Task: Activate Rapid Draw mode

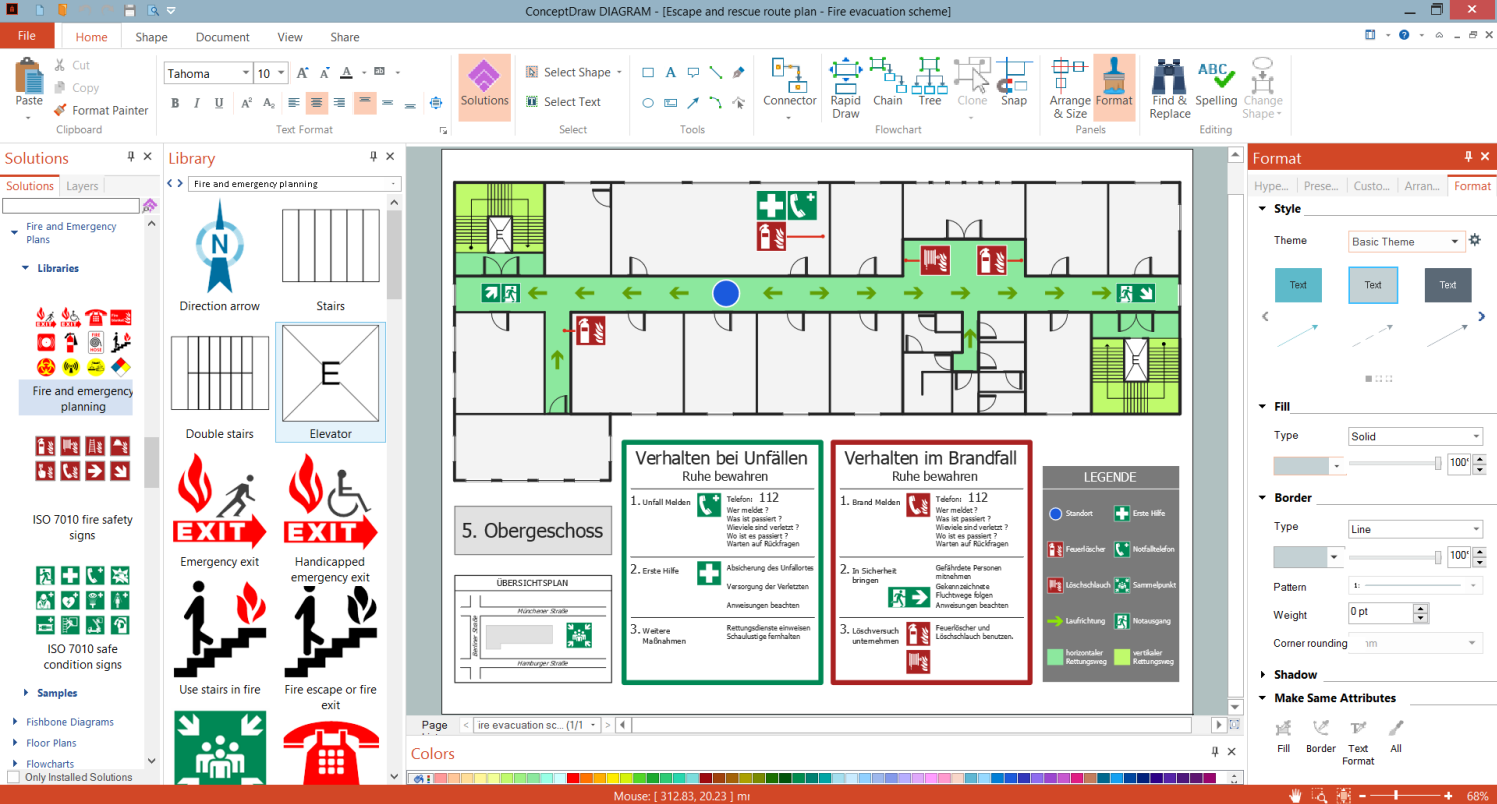Action: [846, 88]
